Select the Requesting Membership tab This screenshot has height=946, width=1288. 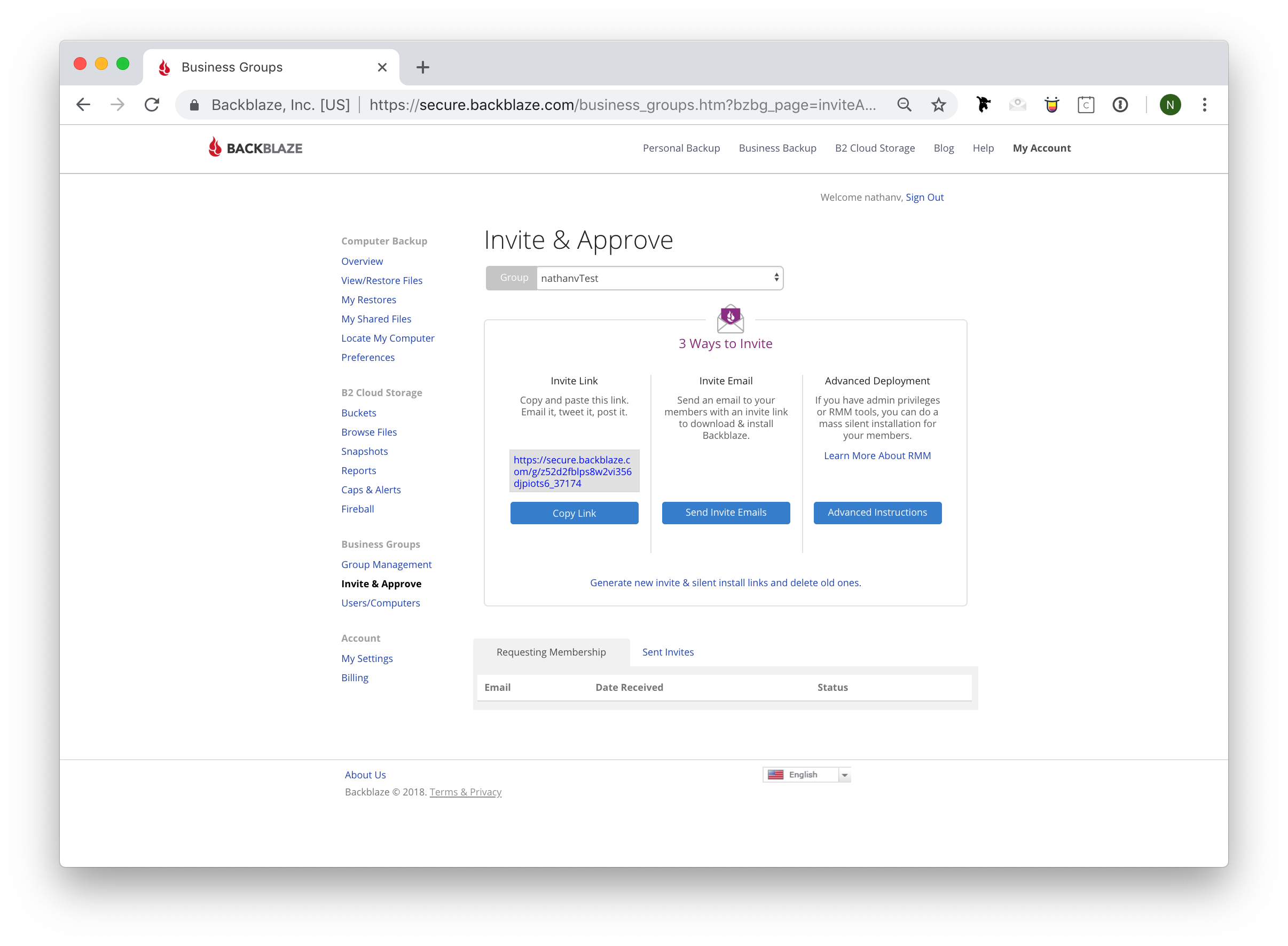click(551, 652)
